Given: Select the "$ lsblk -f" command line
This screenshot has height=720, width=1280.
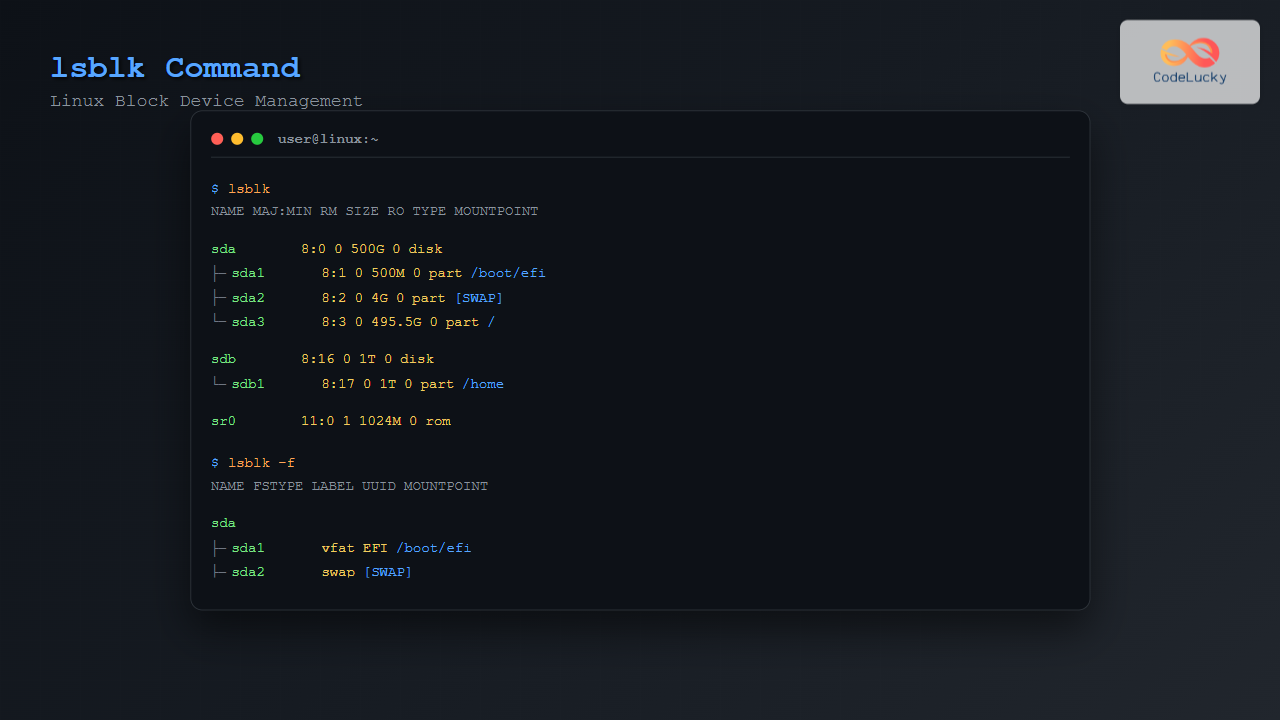Looking at the screenshot, I should (253, 463).
